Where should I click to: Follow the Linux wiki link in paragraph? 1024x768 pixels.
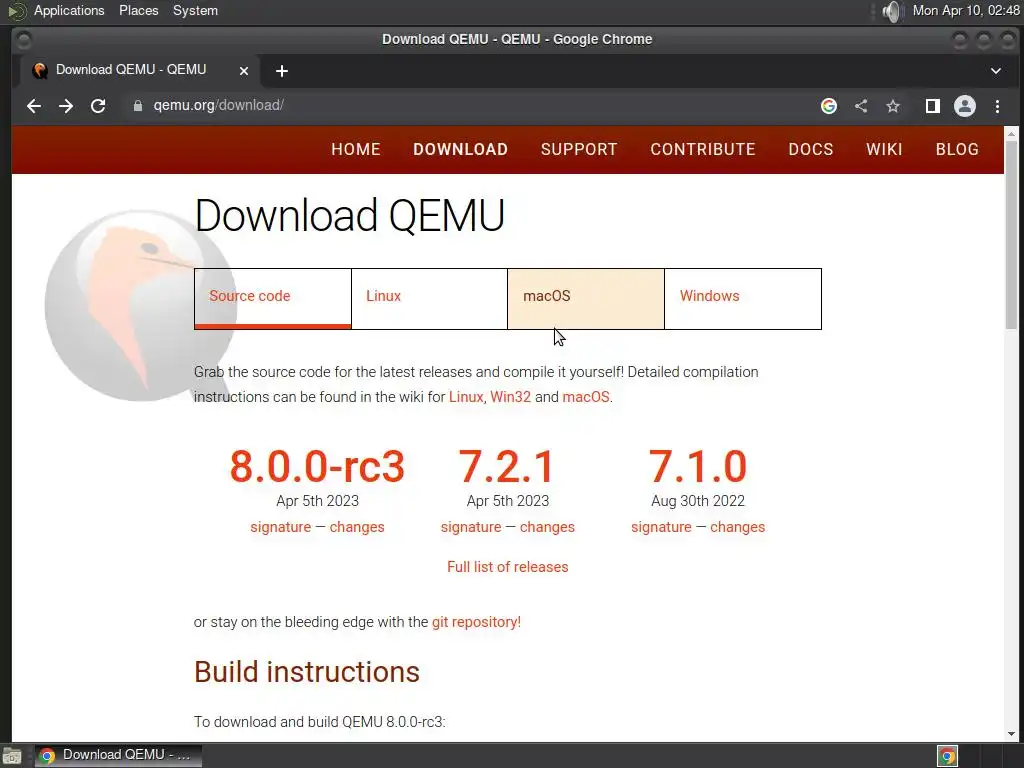pos(466,397)
